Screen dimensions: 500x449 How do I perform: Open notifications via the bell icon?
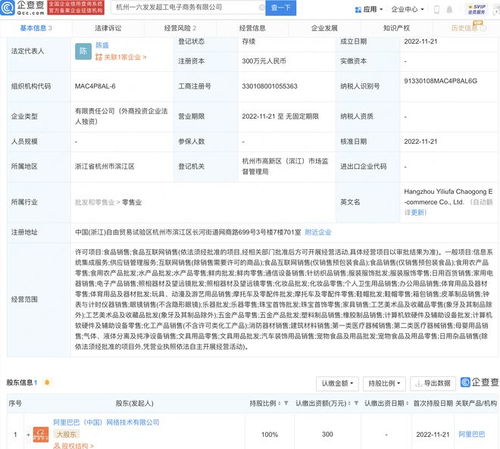(x=449, y=10)
